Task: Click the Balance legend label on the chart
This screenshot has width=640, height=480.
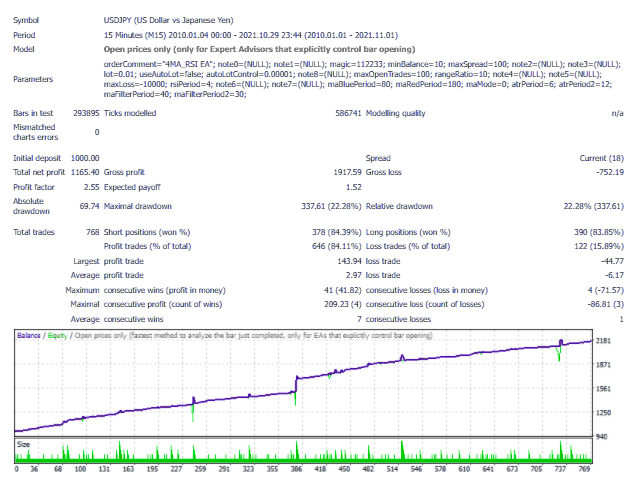Action: (x=29, y=336)
